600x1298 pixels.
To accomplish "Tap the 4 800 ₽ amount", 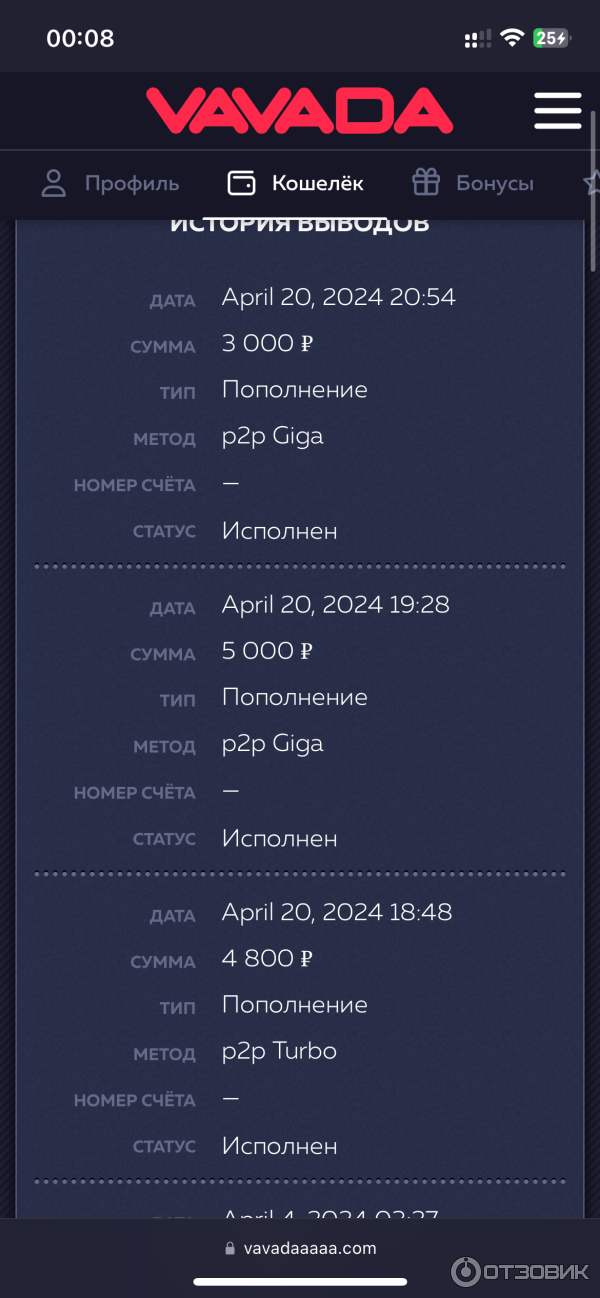I will [x=267, y=959].
